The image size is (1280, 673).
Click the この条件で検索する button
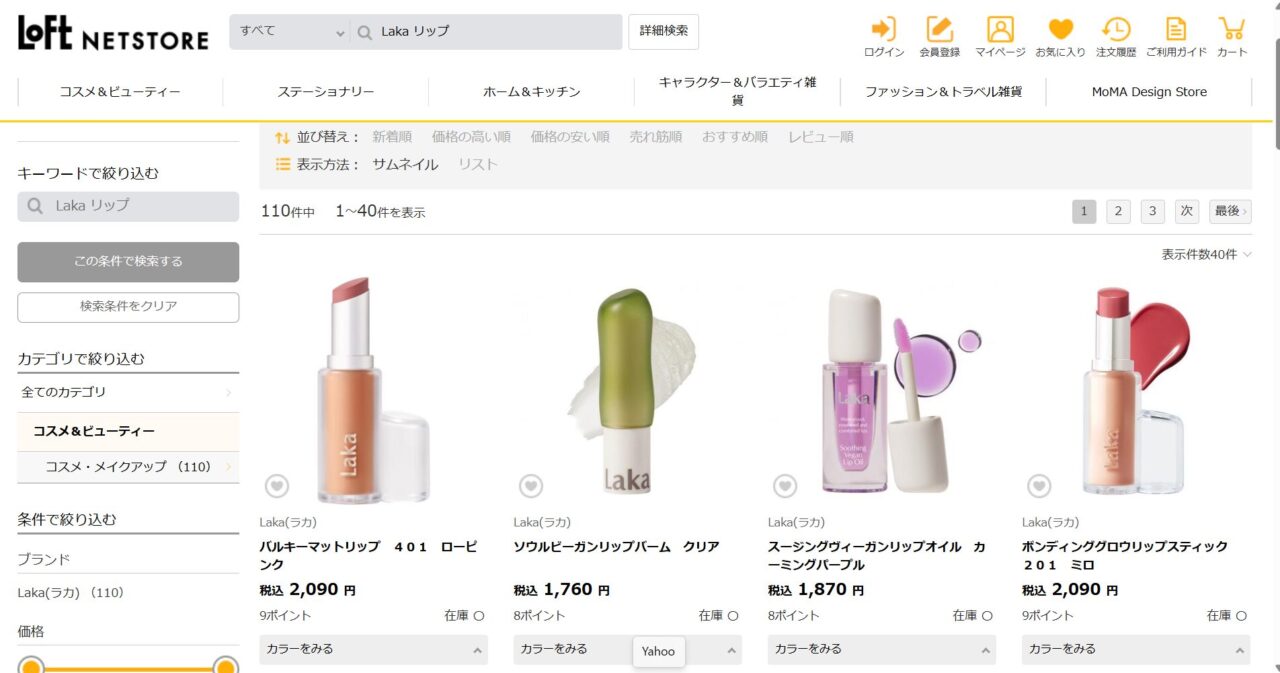pyautogui.click(x=128, y=262)
